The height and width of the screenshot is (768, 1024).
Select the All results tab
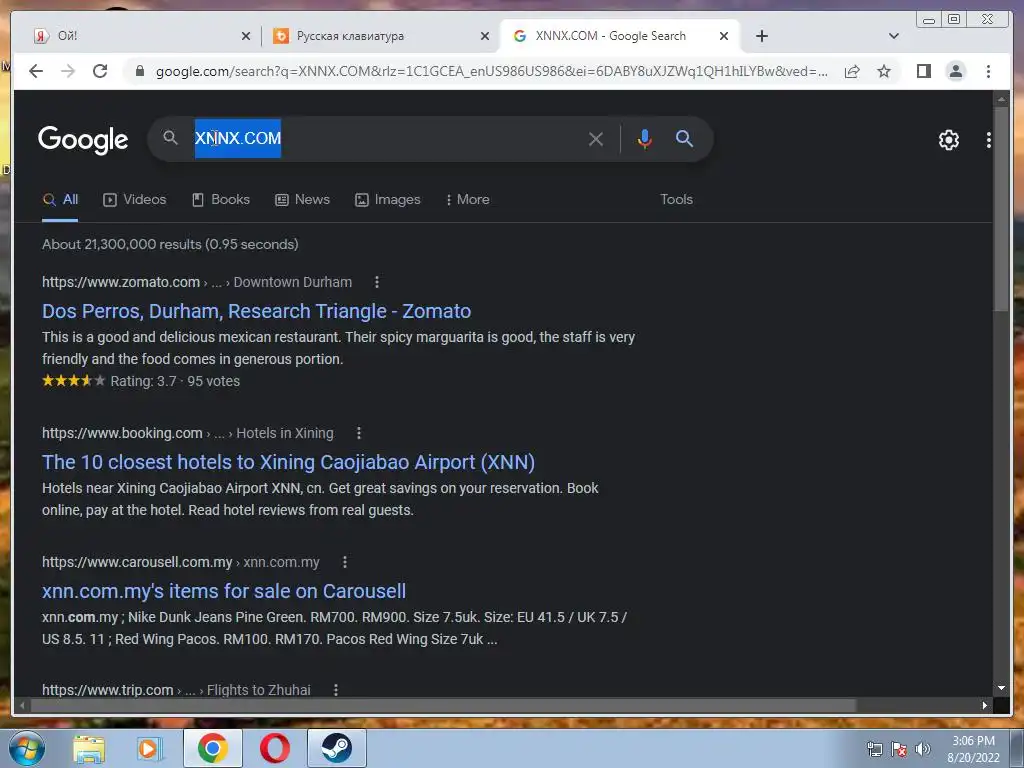pyautogui.click(x=60, y=200)
